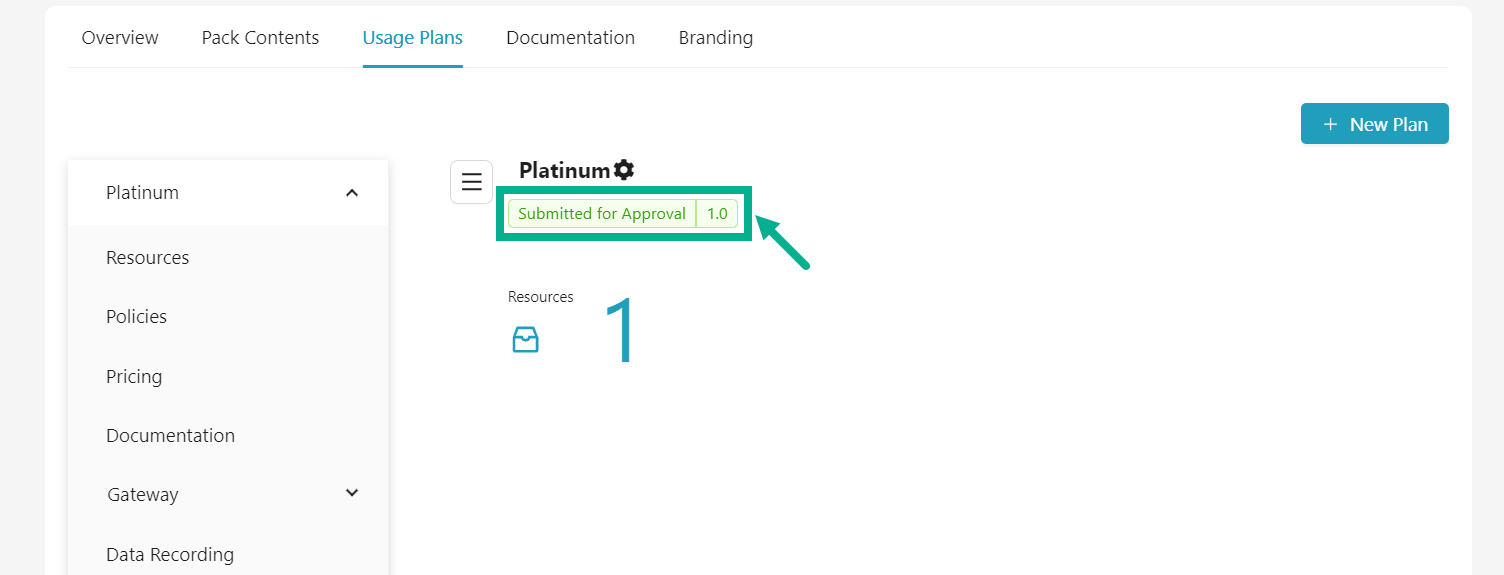The width and height of the screenshot is (1504, 575).
Task: Select Pricing in the sidebar
Action: coord(134,377)
